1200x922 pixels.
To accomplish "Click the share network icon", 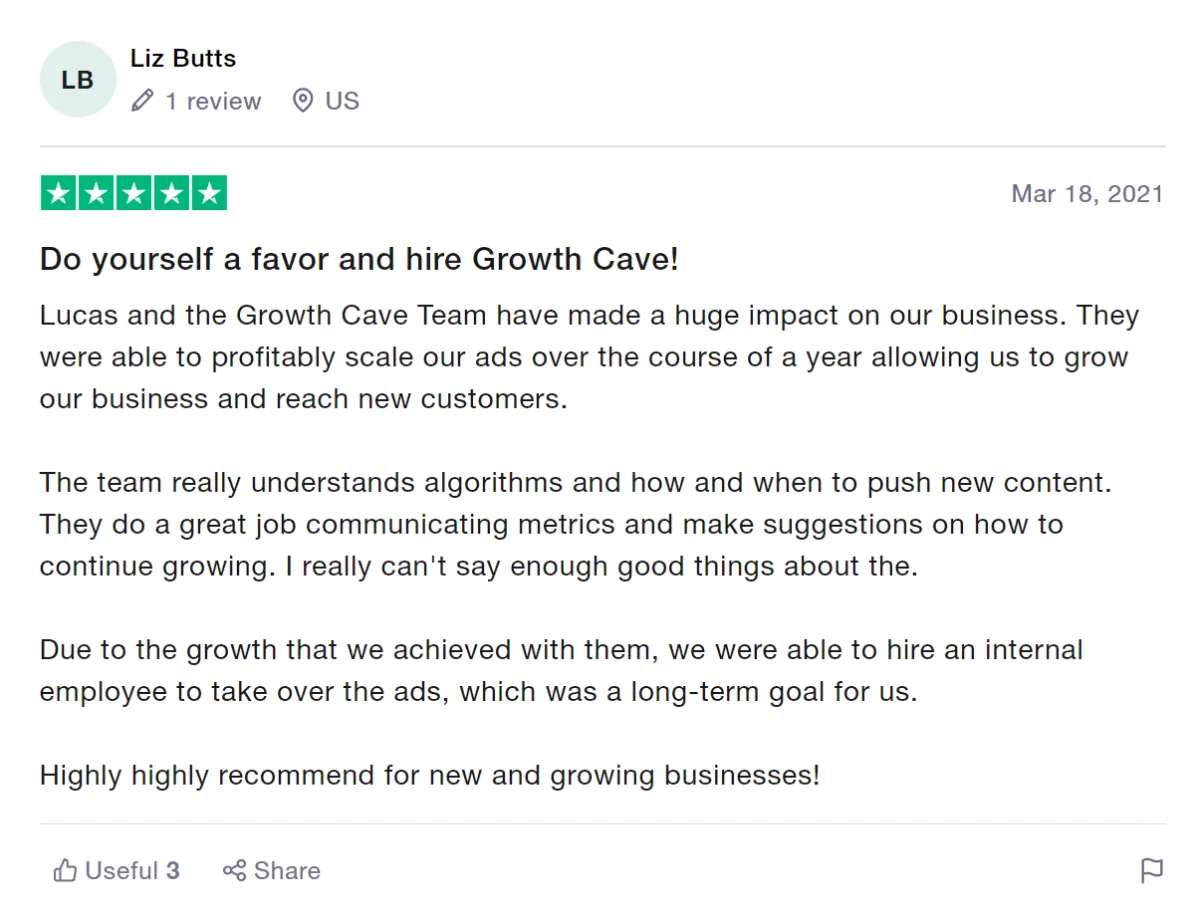I will [234, 871].
